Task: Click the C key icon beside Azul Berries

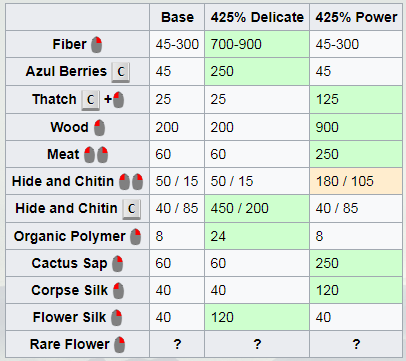Action: point(121,72)
